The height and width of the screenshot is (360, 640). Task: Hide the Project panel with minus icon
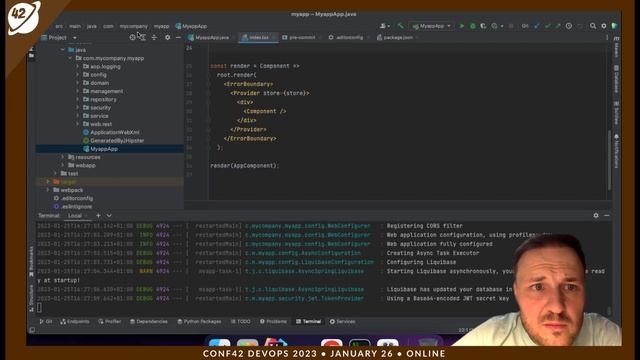(178, 38)
